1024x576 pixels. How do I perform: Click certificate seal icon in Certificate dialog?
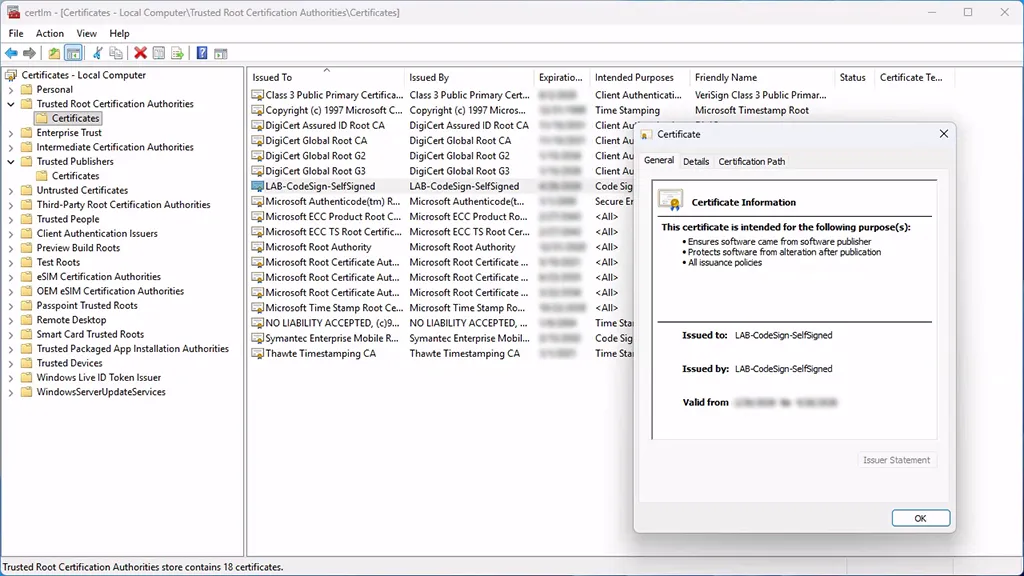tap(671, 200)
